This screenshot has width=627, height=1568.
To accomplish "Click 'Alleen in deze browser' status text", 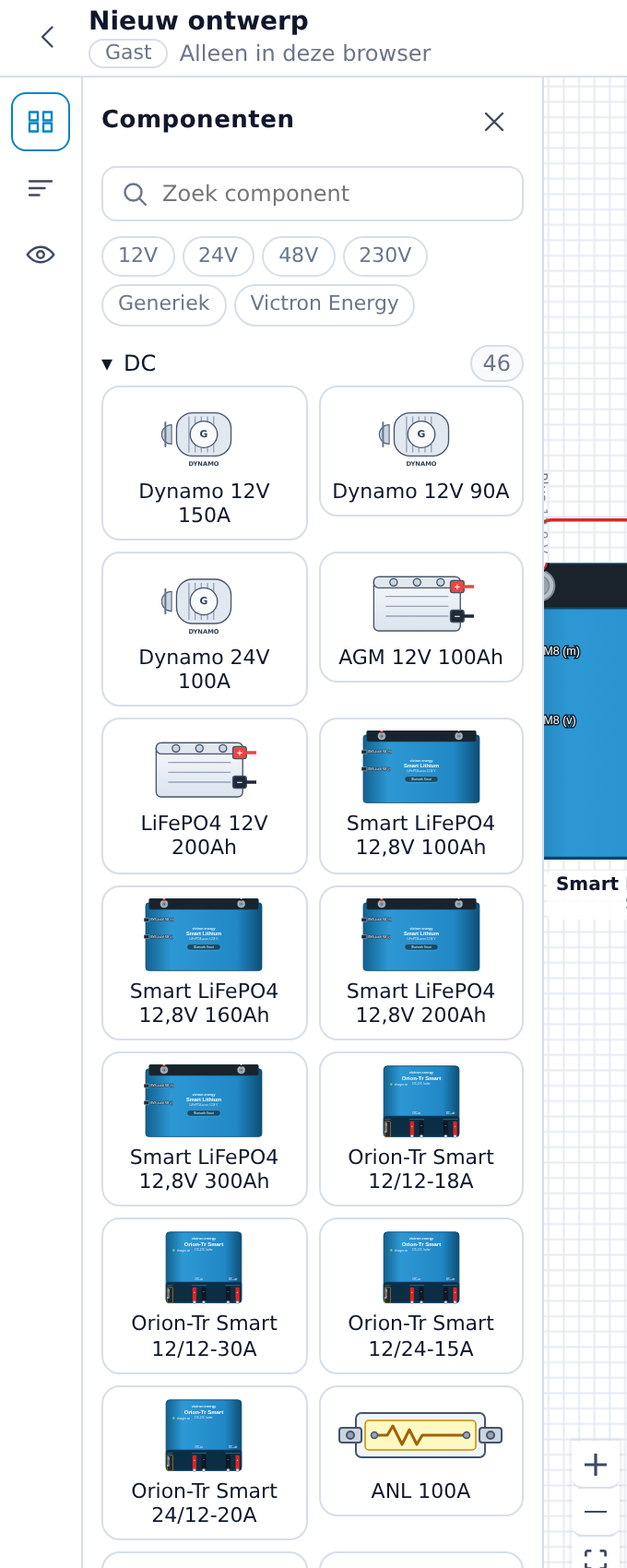I will [305, 53].
